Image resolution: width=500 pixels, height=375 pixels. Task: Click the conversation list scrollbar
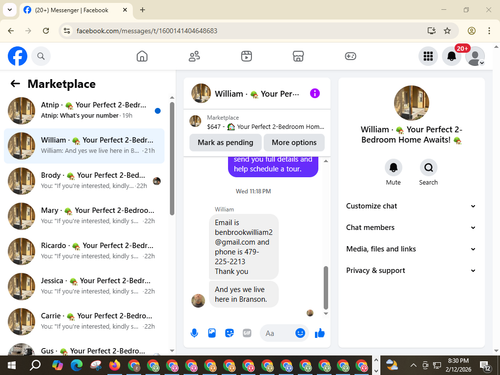coord(172,158)
